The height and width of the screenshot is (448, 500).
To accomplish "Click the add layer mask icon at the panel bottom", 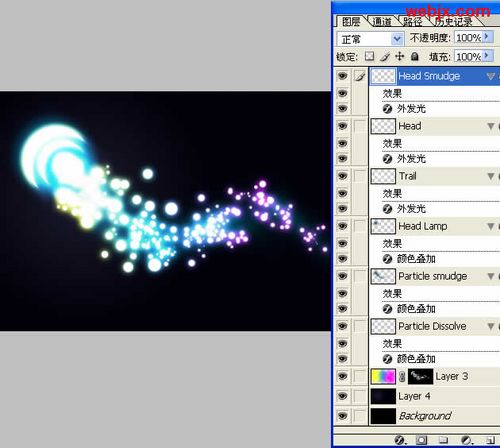I will (x=421, y=440).
